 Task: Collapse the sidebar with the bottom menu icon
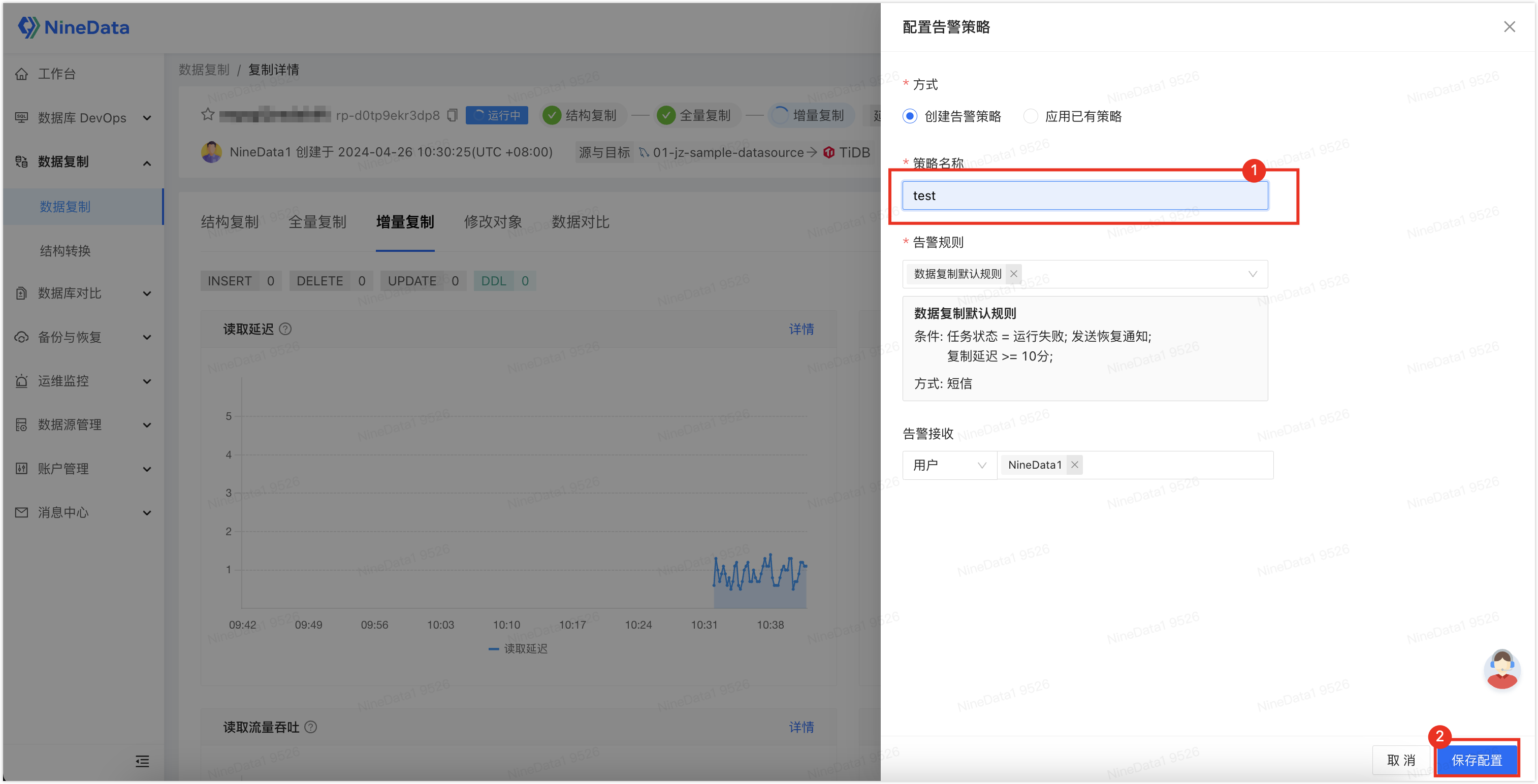tap(142, 761)
